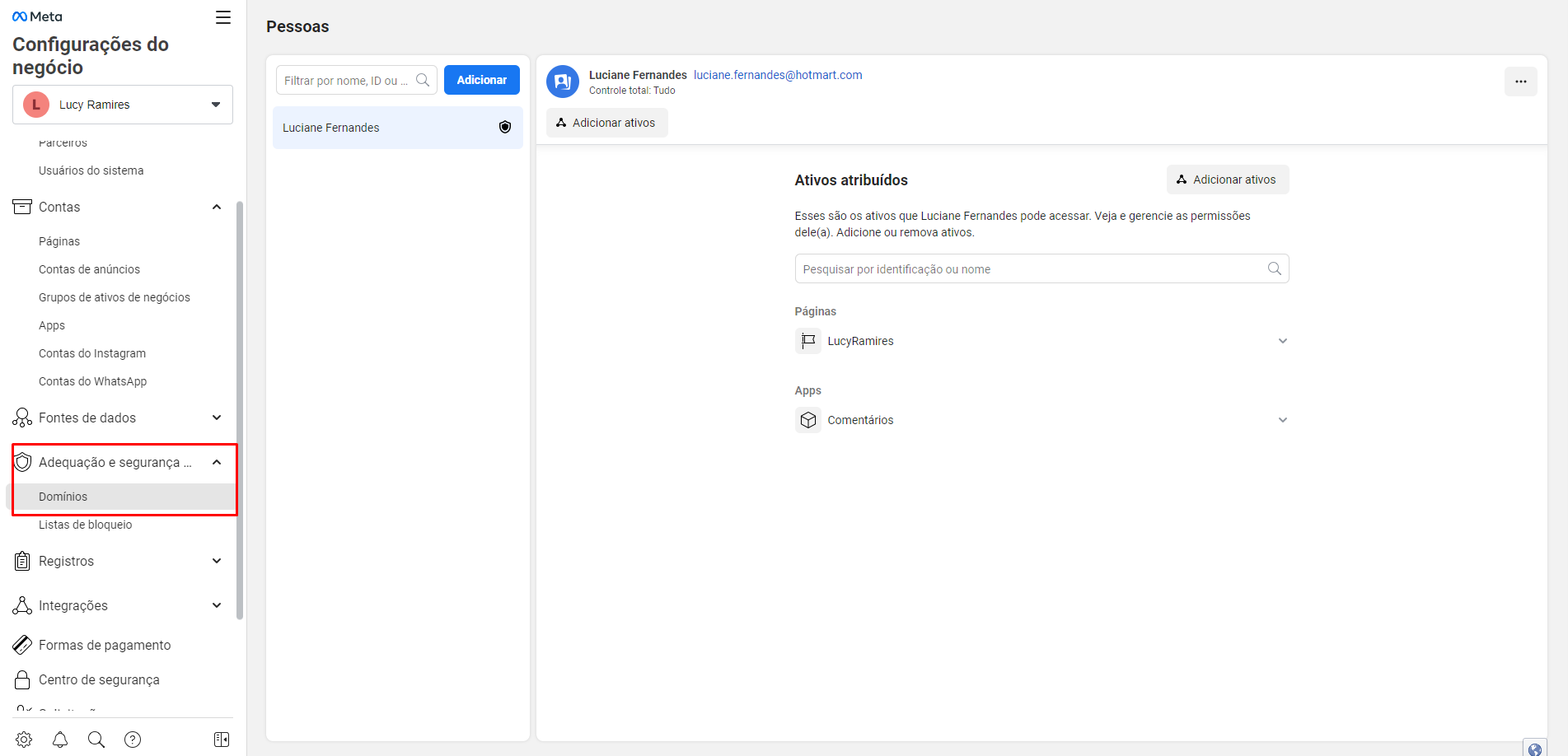Click the Centro de segurança lock icon
1568x756 pixels.
(22, 679)
